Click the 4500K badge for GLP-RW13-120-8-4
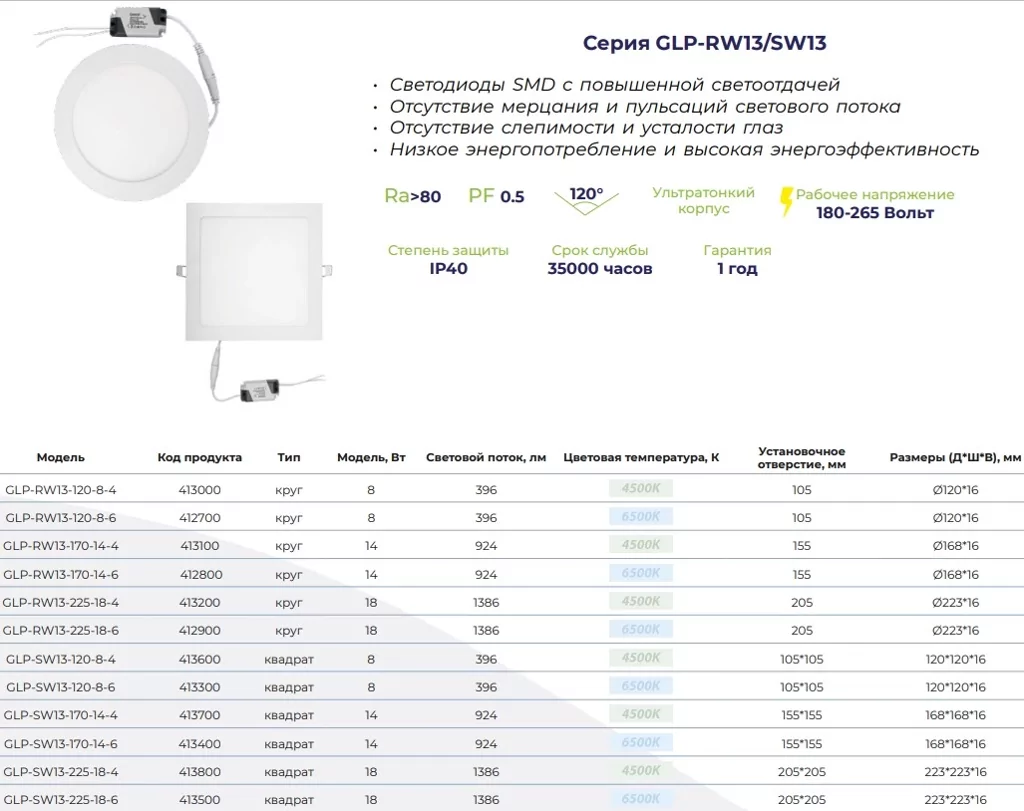This screenshot has width=1024, height=811. 640,489
